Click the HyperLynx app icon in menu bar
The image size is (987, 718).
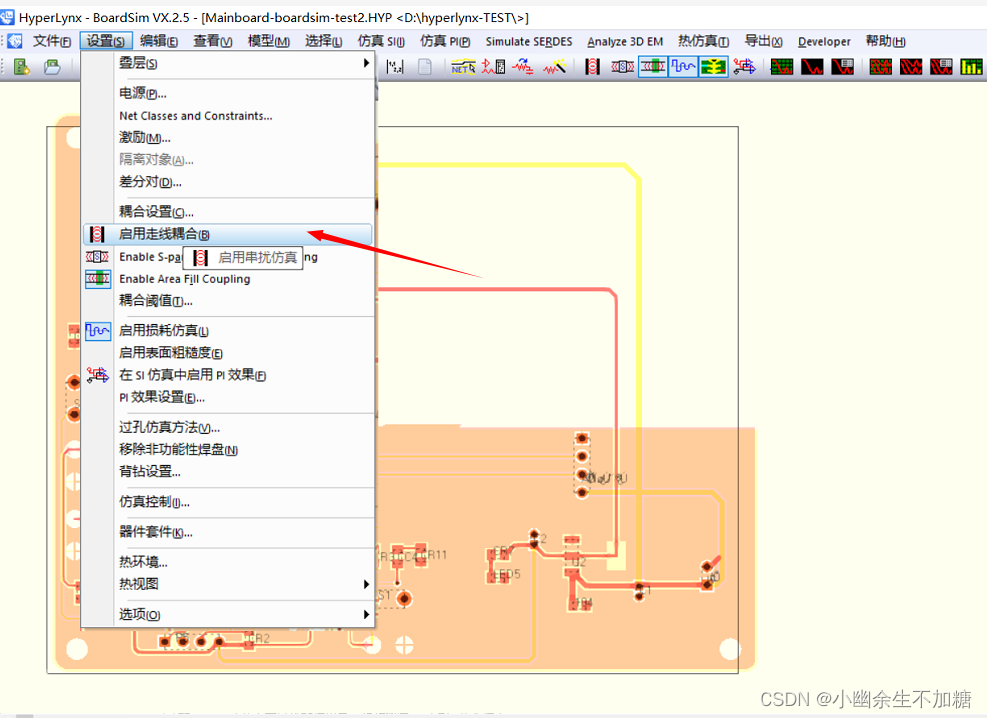pos(14,42)
